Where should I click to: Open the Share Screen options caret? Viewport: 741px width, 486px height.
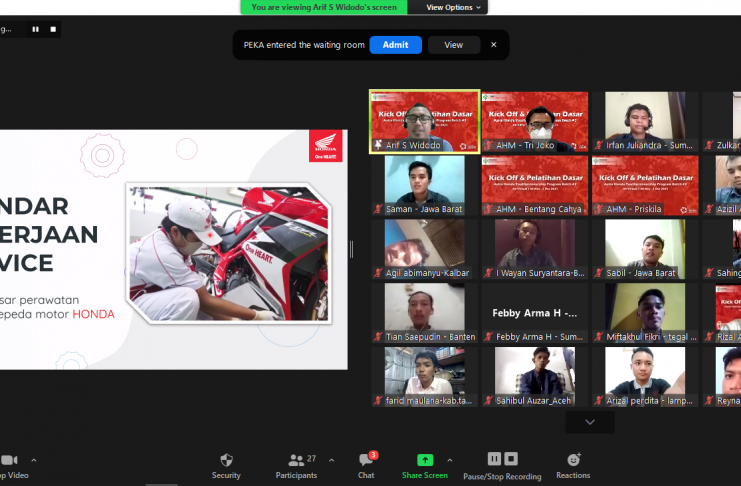[x=449, y=460]
